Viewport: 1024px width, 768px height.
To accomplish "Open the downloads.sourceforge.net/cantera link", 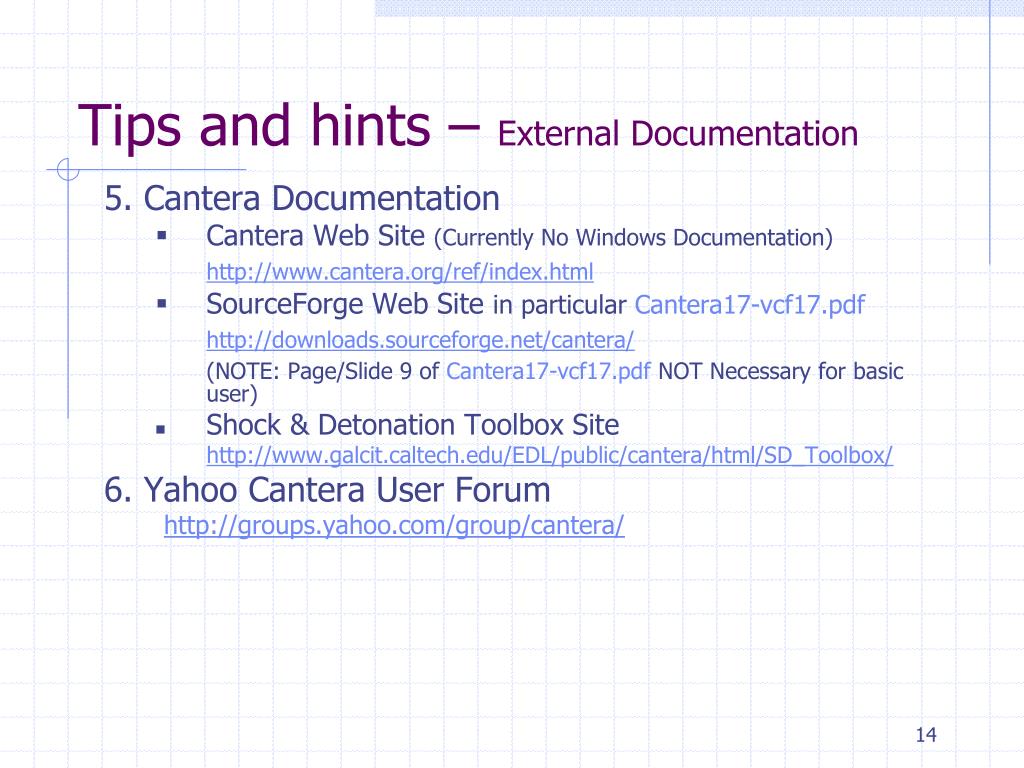I will tap(420, 340).
